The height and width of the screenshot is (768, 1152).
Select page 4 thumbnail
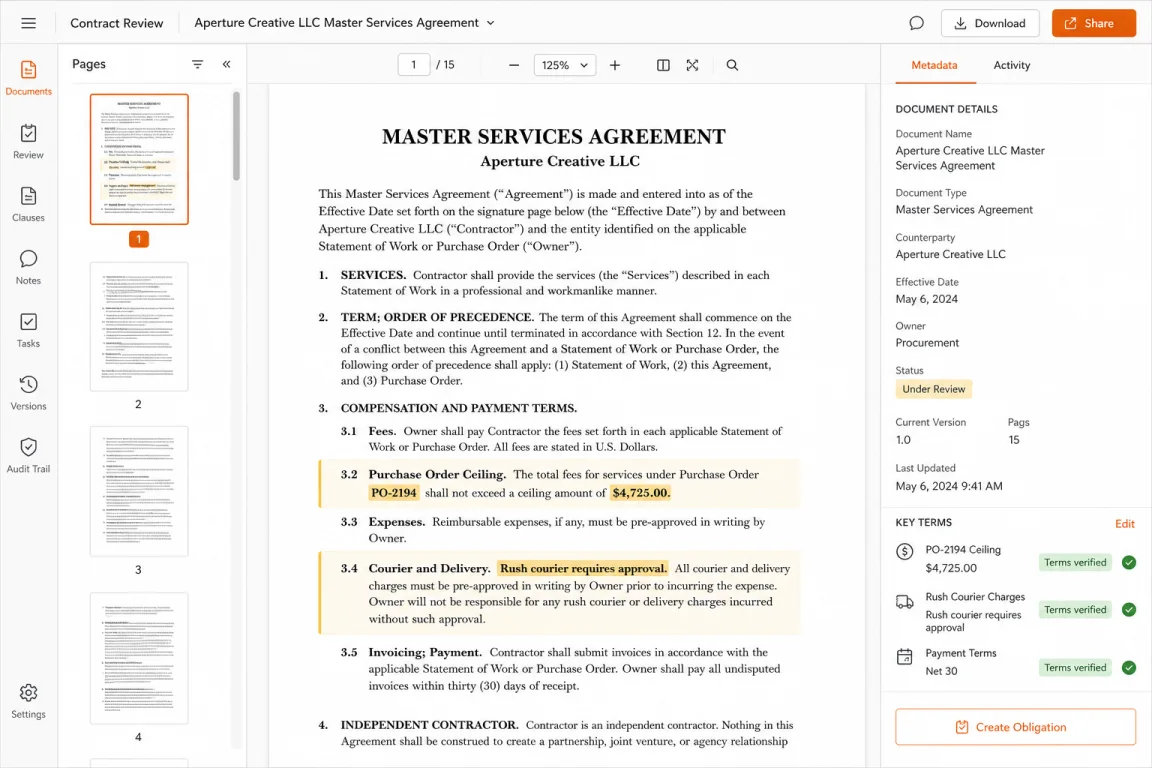139,658
